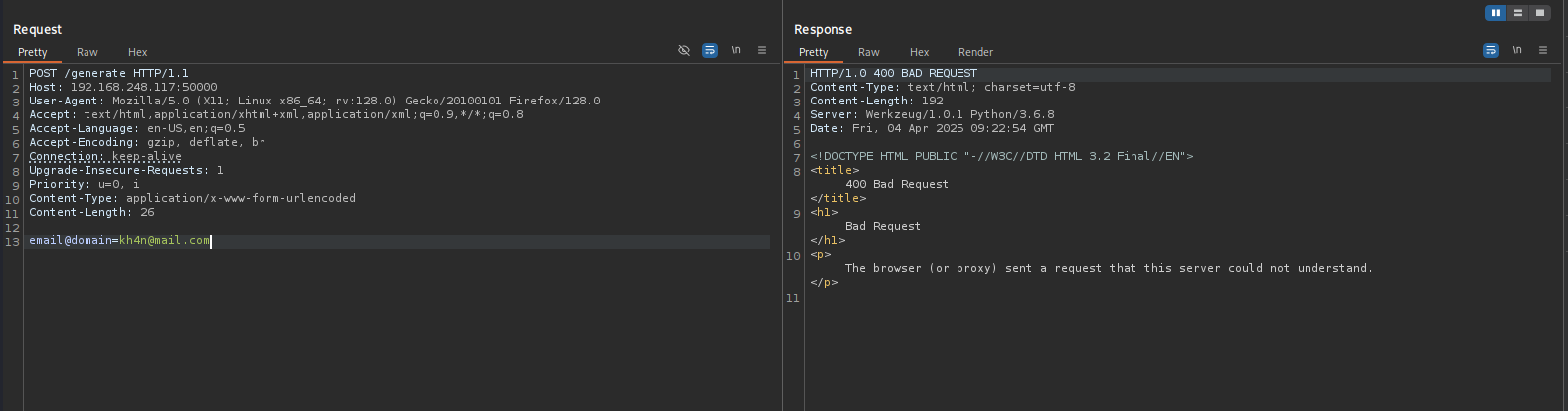Click the request Content-Type urlencoded line
Image resolution: width=1568 pixels, height=411 pixels.
[x=192, y=198]
